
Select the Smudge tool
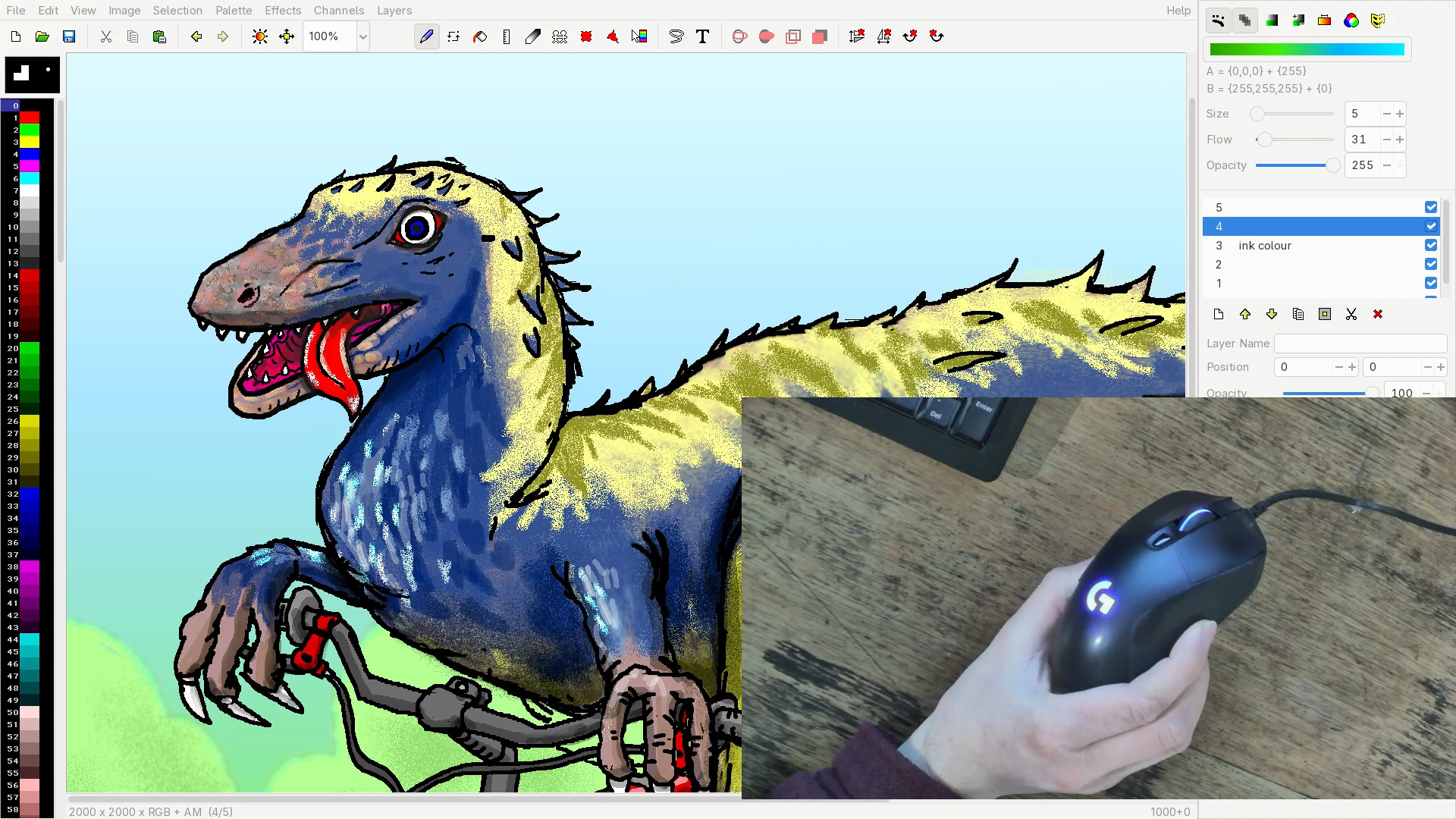tap(532, 36)
